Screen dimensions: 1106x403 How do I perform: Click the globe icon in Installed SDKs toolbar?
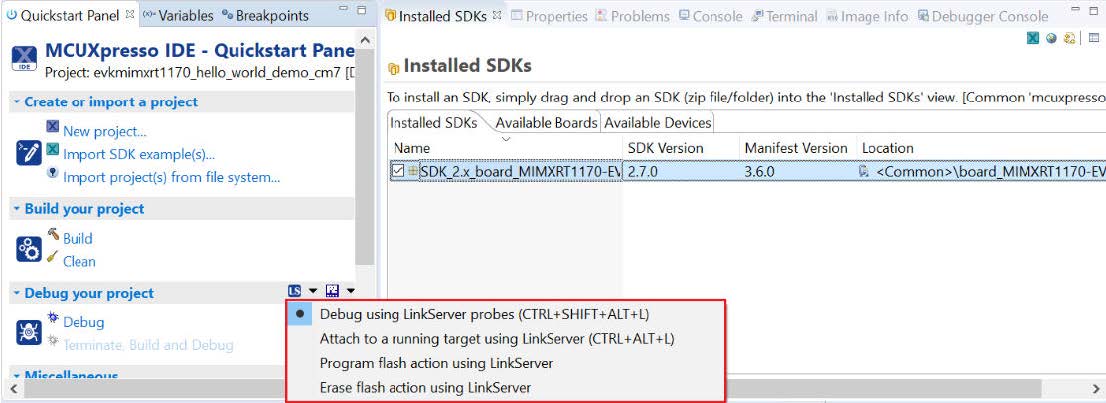tap(1051, 39)
